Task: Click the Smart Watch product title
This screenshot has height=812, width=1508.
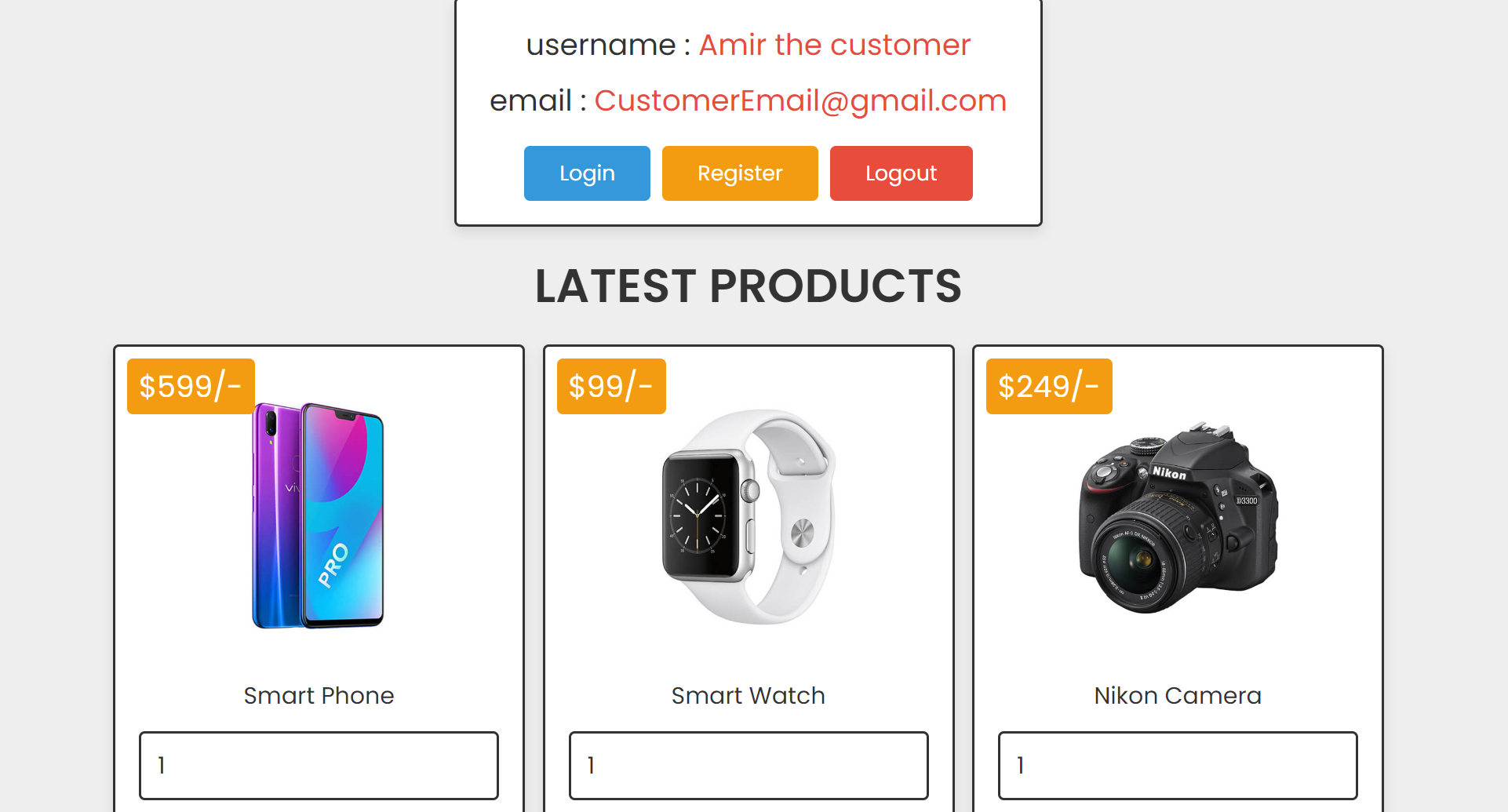Action: coord(748,696)
